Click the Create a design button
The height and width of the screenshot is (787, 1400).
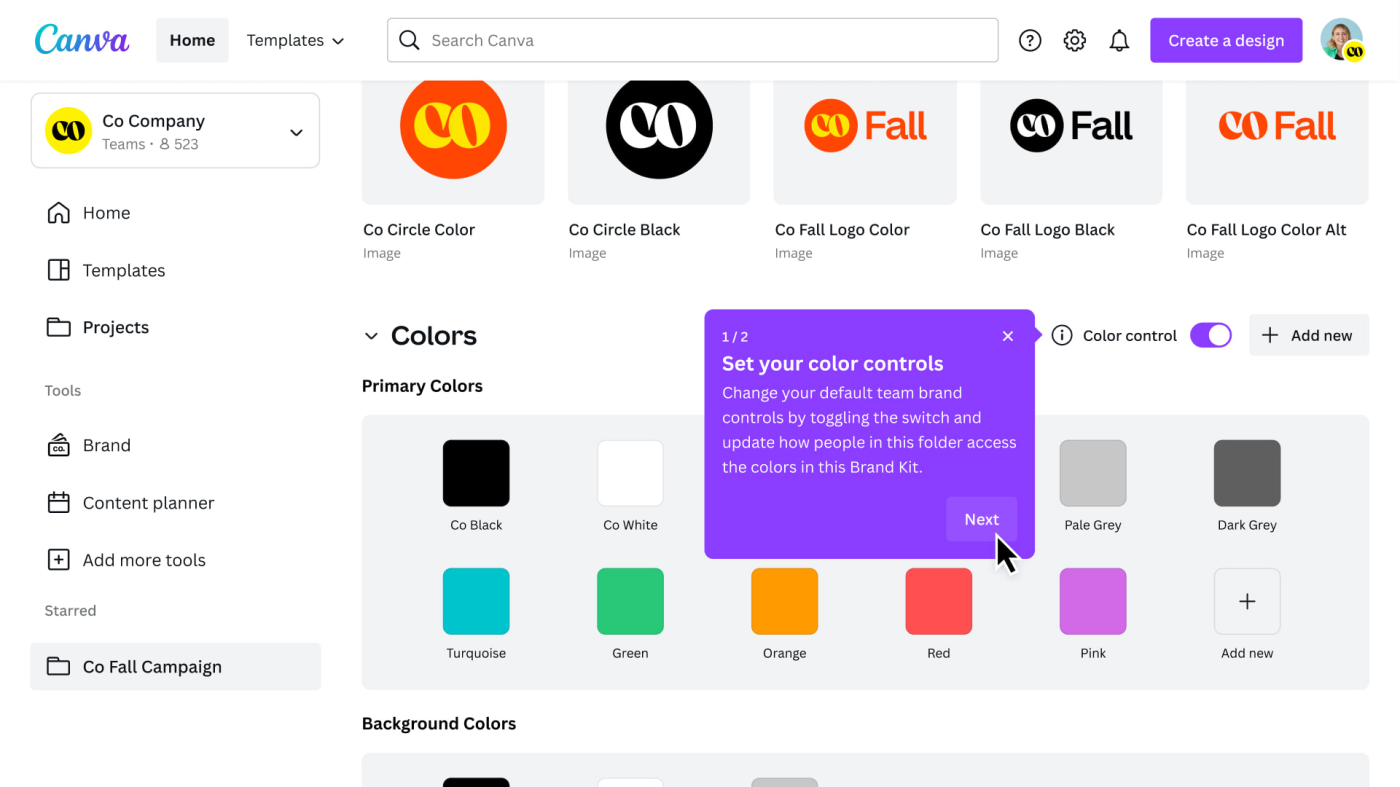(x=1226, y=40)
